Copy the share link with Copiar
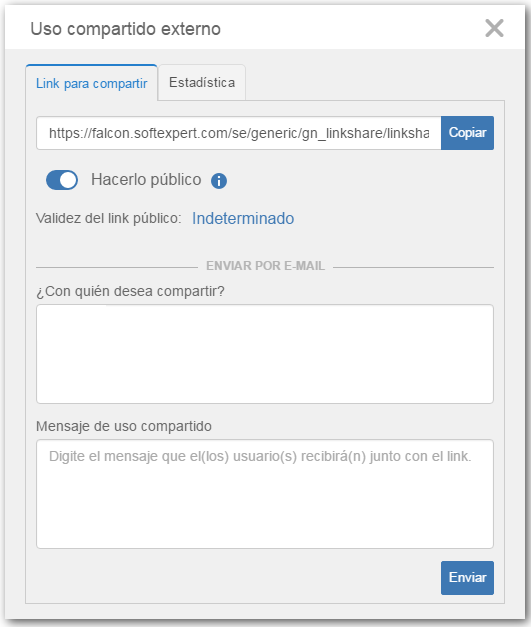Image resolution: width=531 pixels, height=627 pixels. 467,133
